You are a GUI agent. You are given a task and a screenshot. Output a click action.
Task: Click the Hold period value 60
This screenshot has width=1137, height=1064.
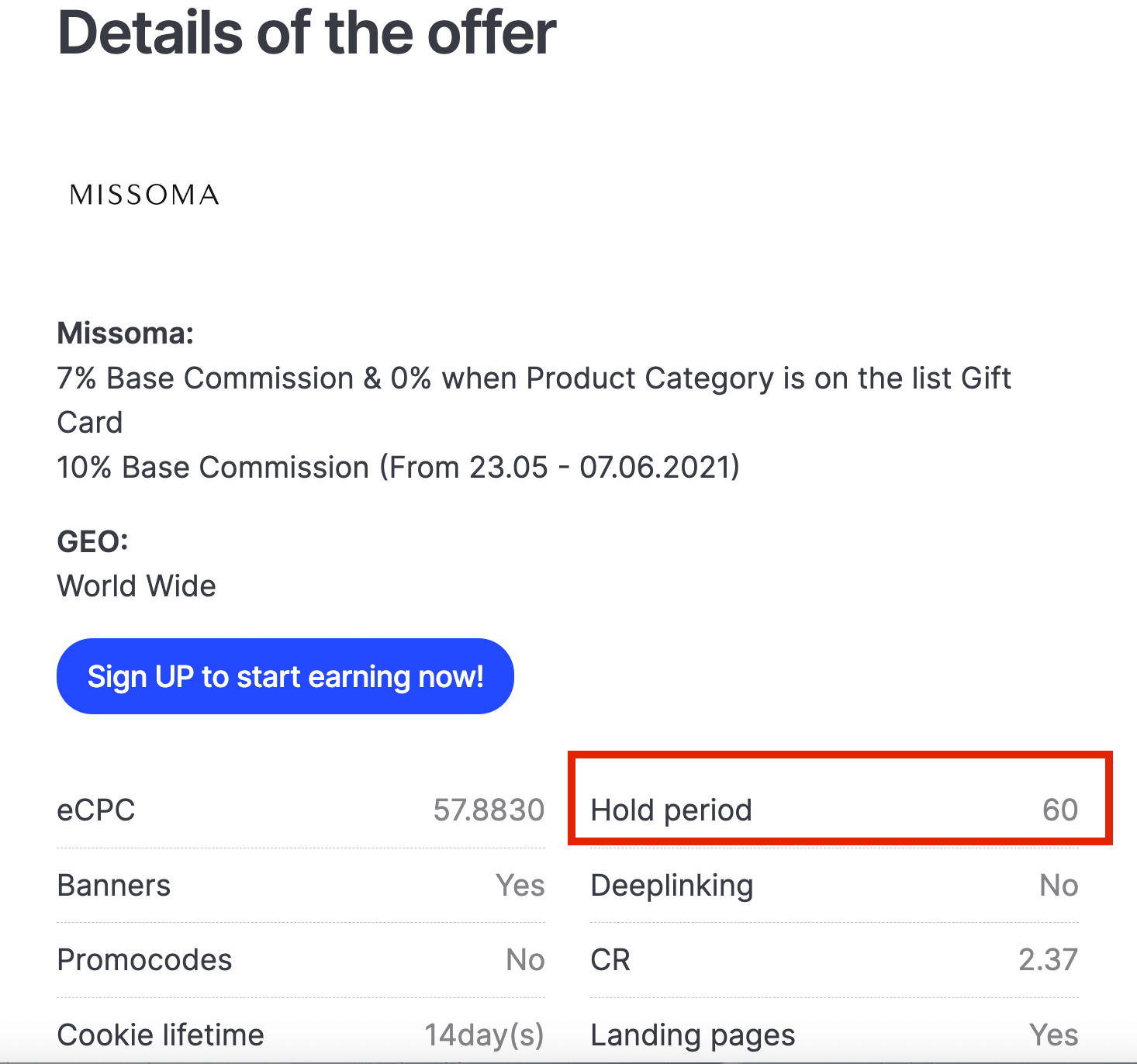[1059, 810]
